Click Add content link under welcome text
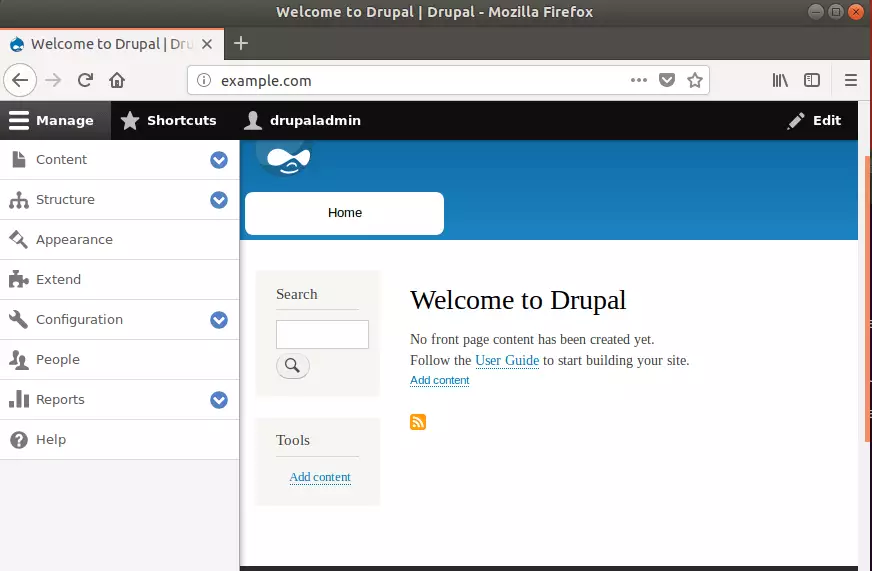The height and width of the screenshot is (571, 872). click(439, 380)
